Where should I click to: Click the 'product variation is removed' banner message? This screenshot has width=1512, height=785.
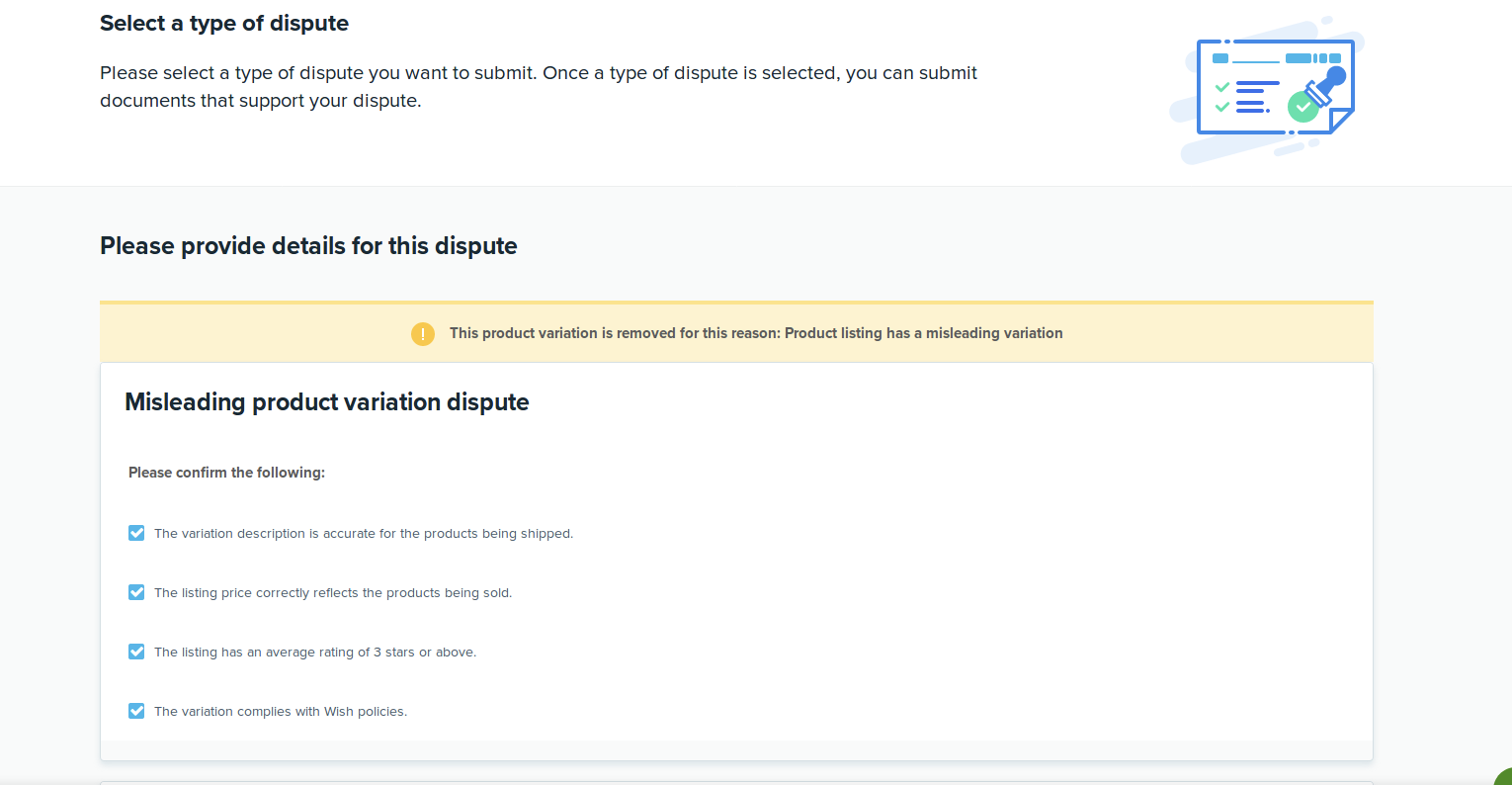click(755, 334)
